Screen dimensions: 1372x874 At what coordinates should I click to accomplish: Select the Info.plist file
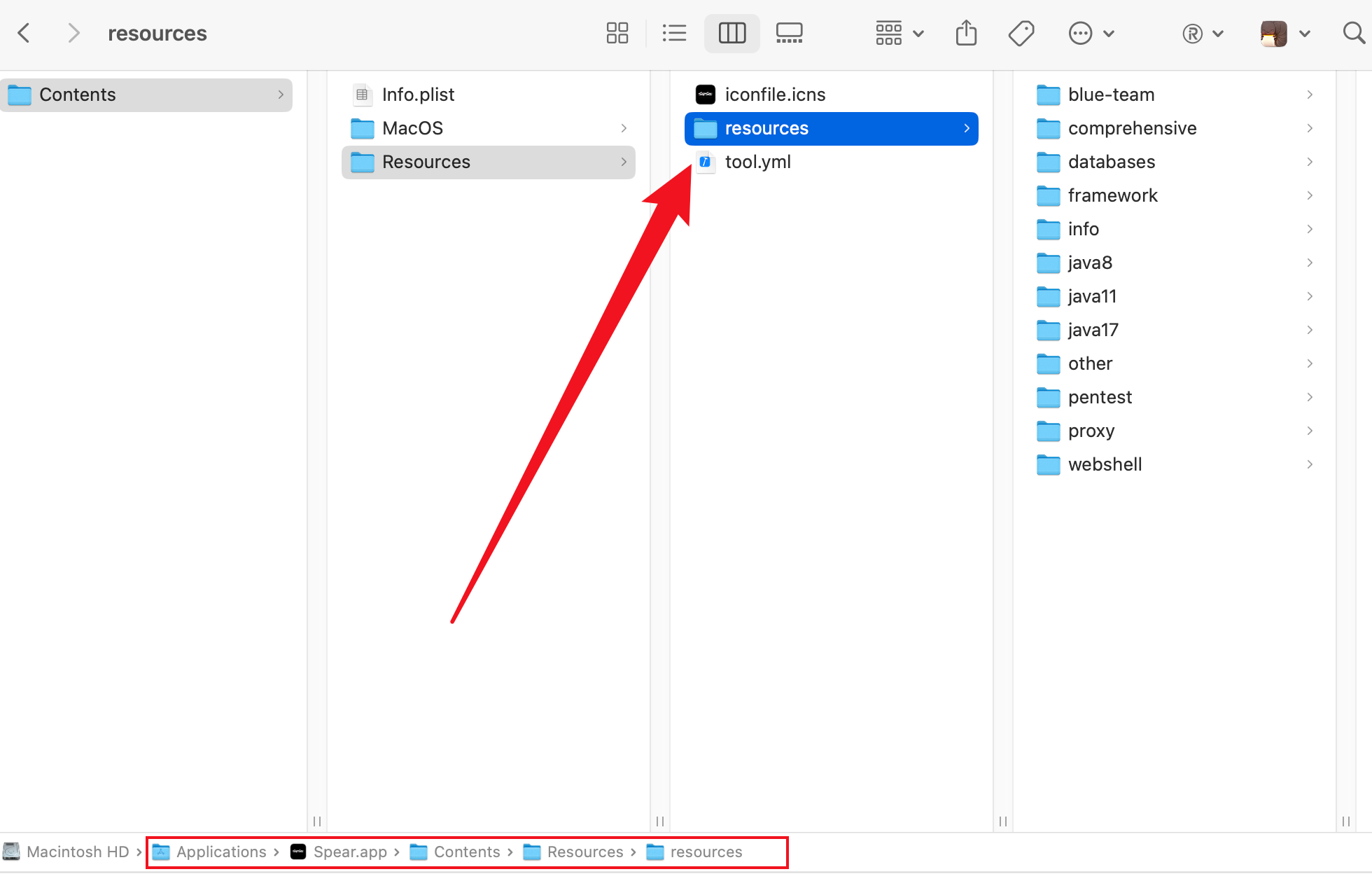[x=418, y=95]
